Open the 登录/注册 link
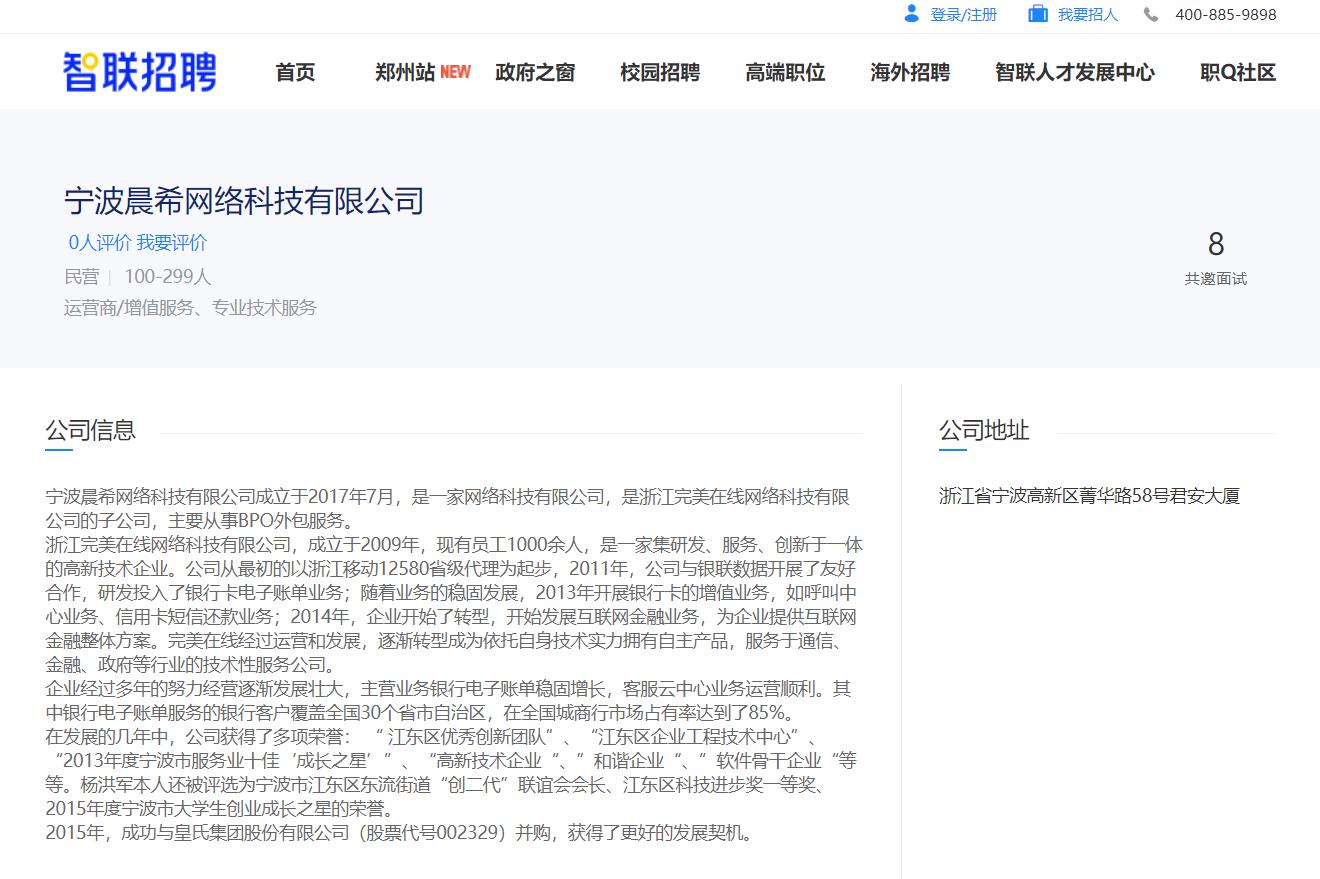The height and width of the screenshot is (879, 1320). click(x=963, y=15)
